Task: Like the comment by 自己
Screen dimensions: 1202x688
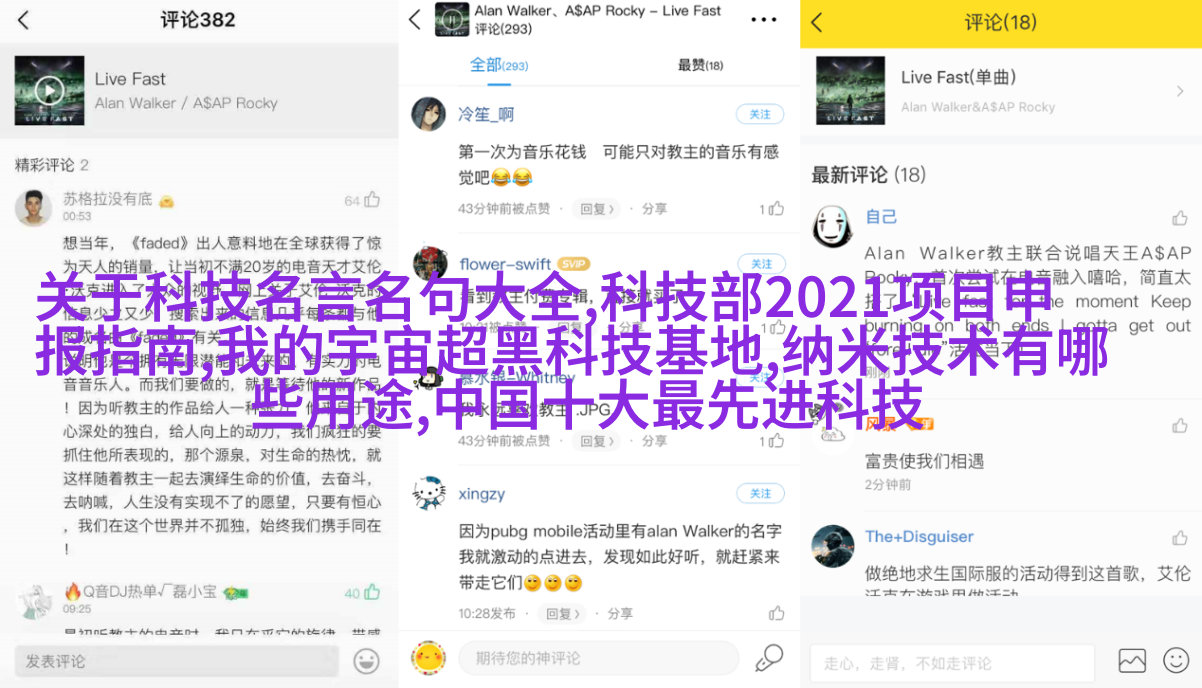Action: click(x=1179, y=217)
